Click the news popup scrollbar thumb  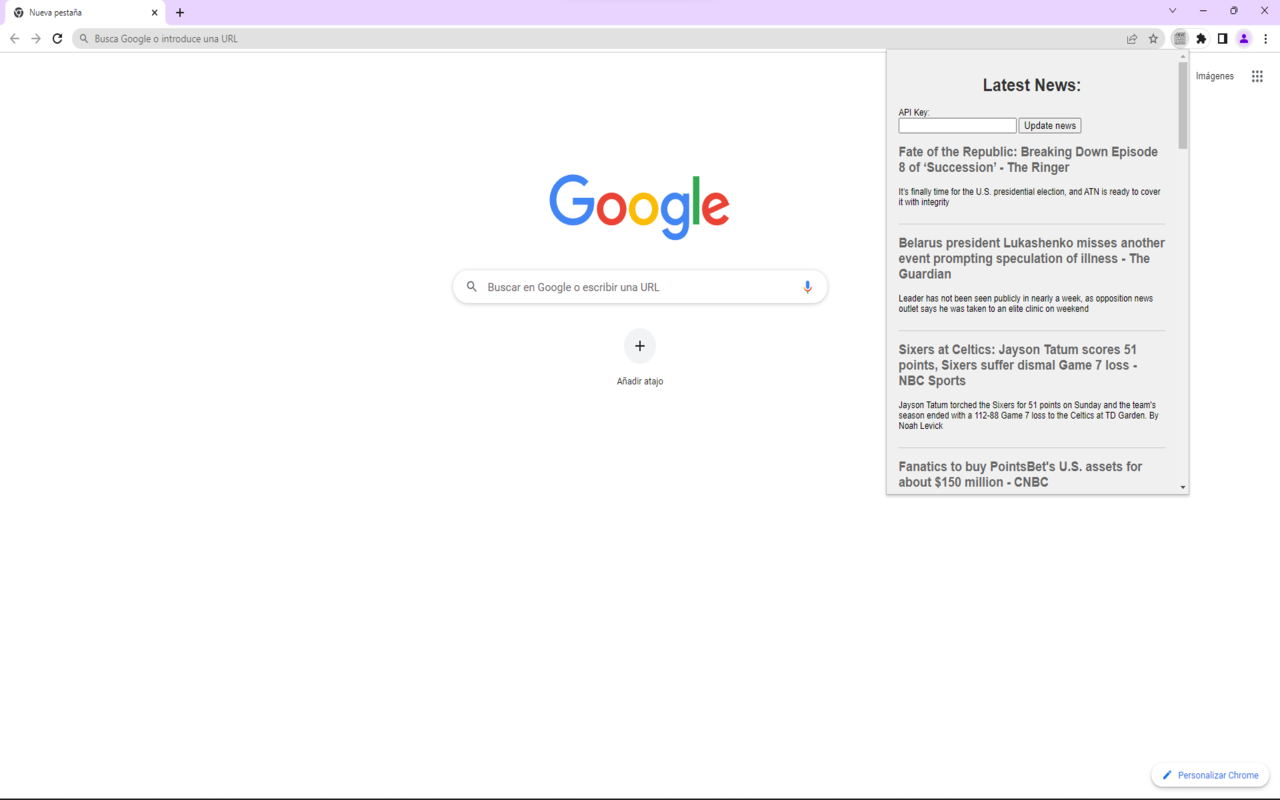[x=1183, y=106]
